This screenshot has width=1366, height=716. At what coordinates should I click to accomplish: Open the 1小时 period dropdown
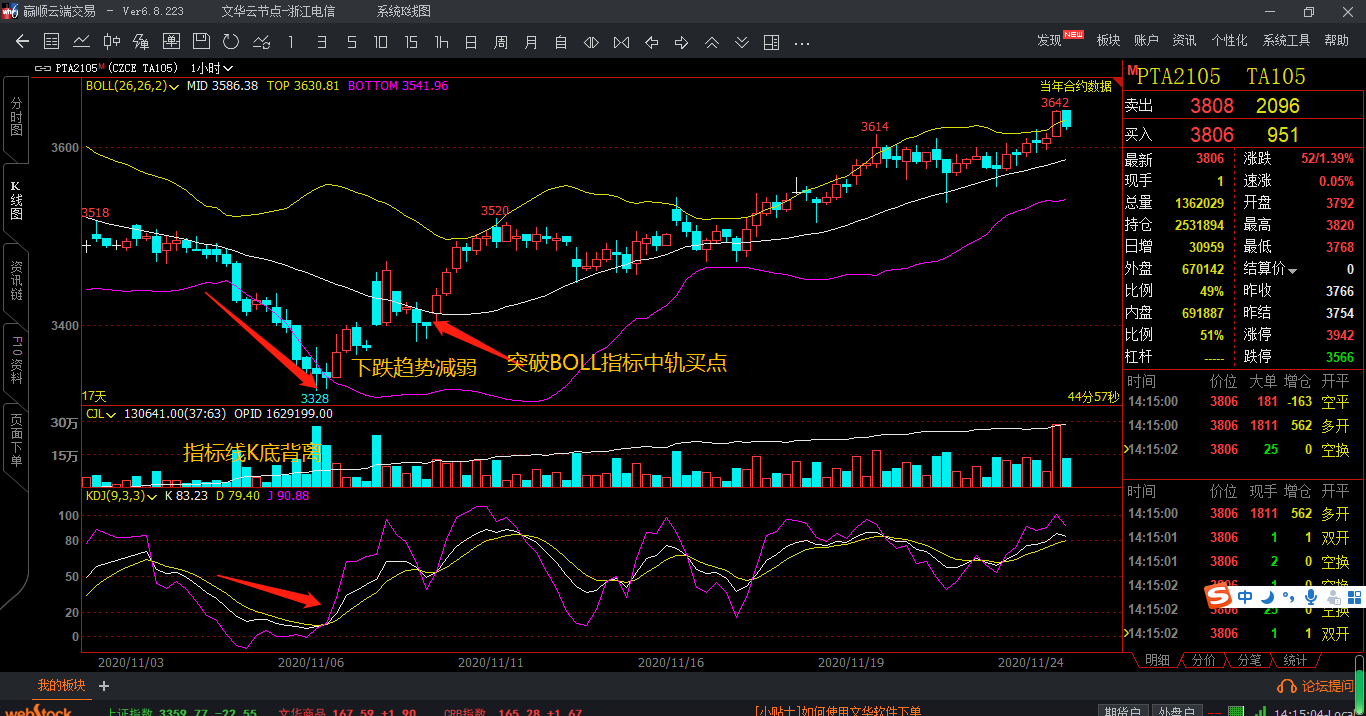tap(211, 68)
